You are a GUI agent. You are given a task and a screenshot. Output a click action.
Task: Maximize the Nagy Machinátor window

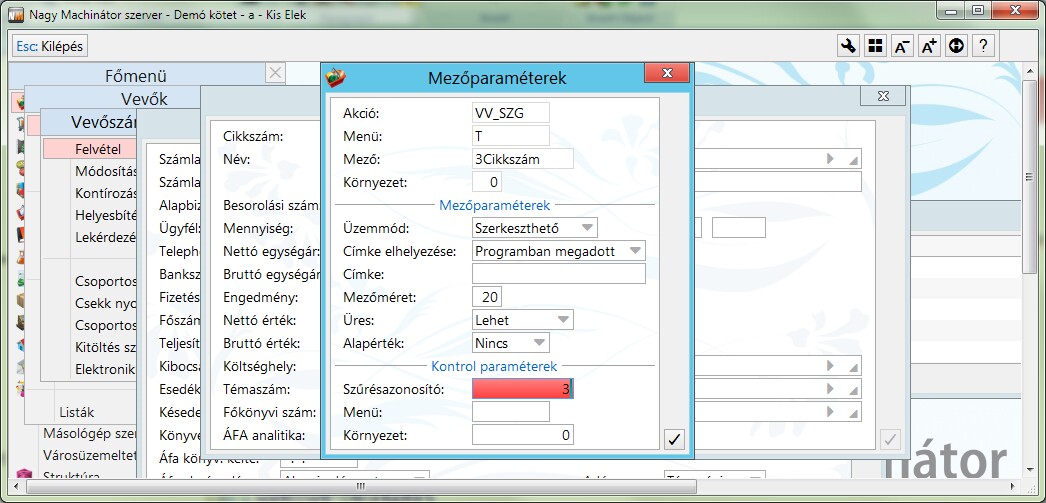(x=978, y=10)
